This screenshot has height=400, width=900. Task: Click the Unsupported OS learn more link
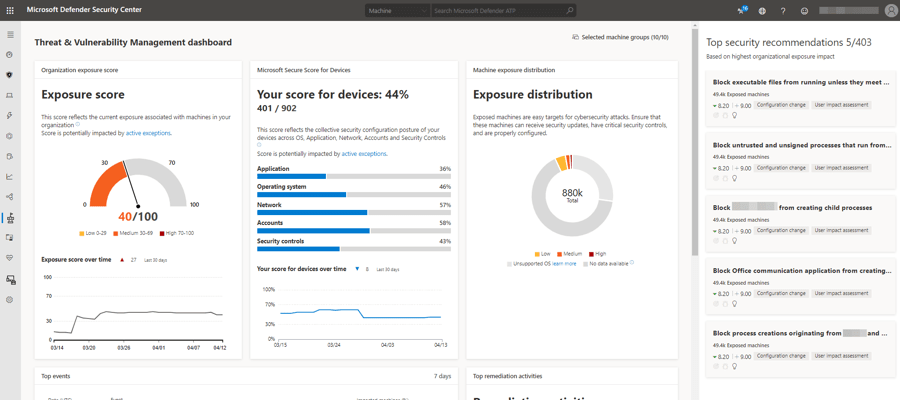click(x=564, y=263)
